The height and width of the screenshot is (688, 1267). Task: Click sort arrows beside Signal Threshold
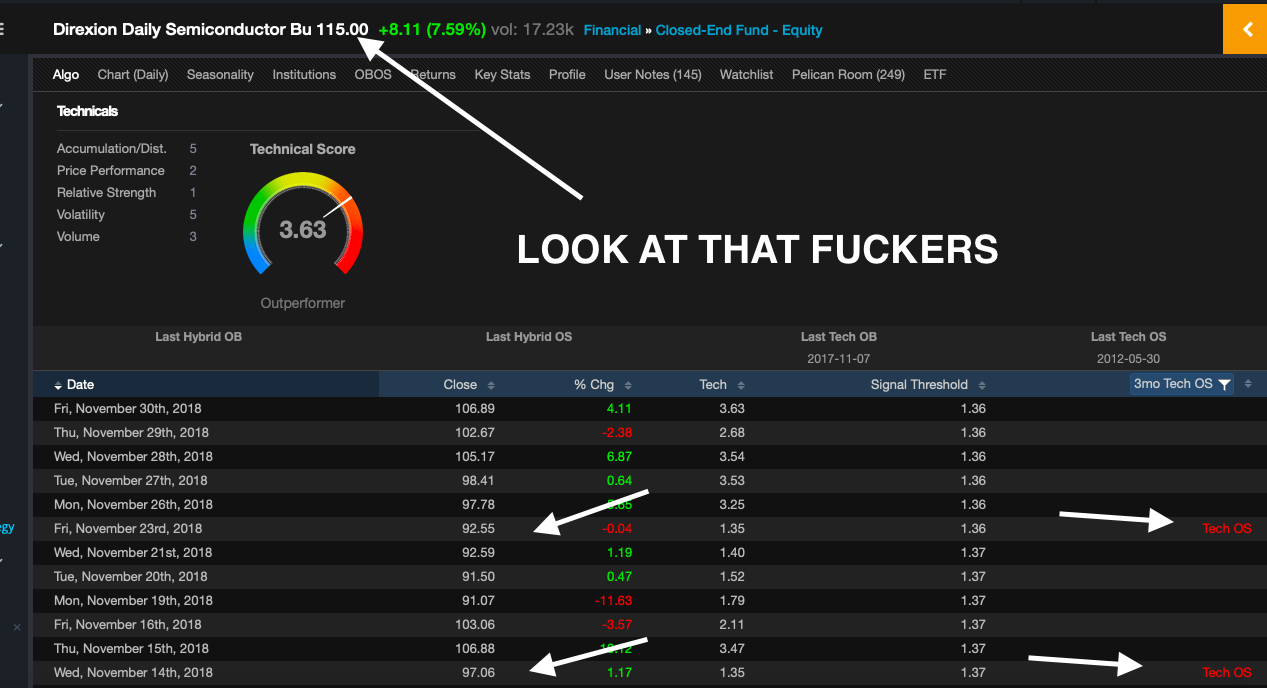[982, 385]
